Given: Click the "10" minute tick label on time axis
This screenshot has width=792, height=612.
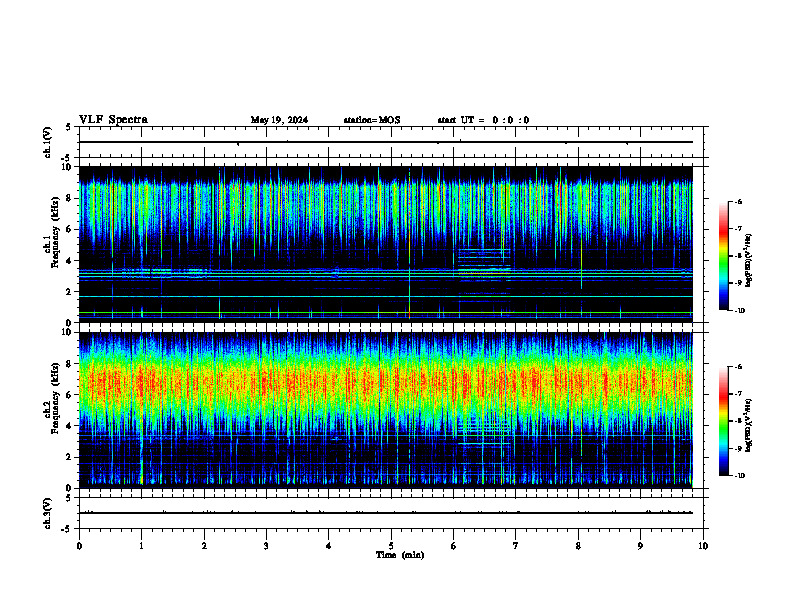Looking at the screenshot, I should 703,546.
